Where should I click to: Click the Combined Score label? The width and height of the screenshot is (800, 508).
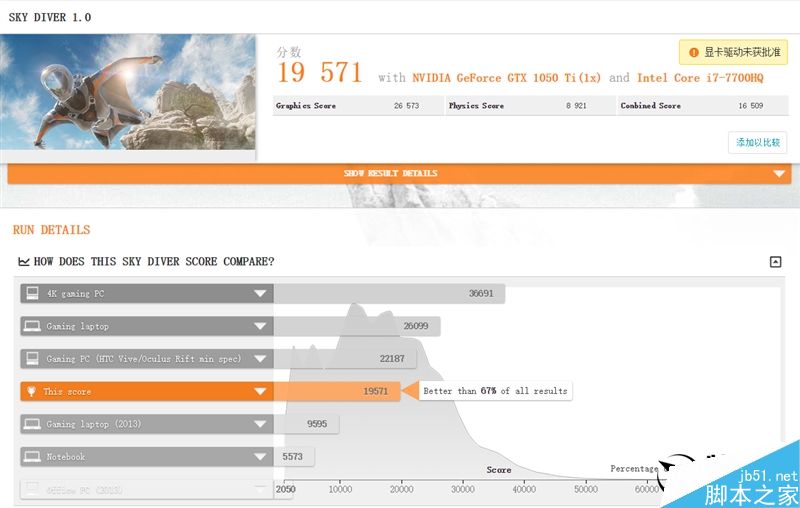tap(651, 106)
